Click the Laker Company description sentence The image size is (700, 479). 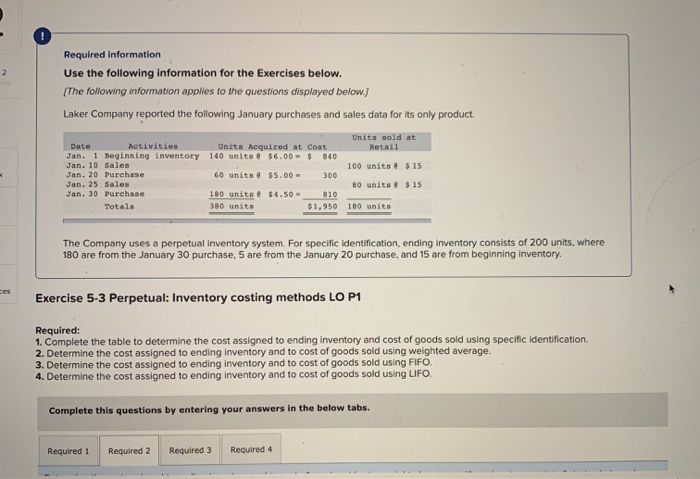268,114
